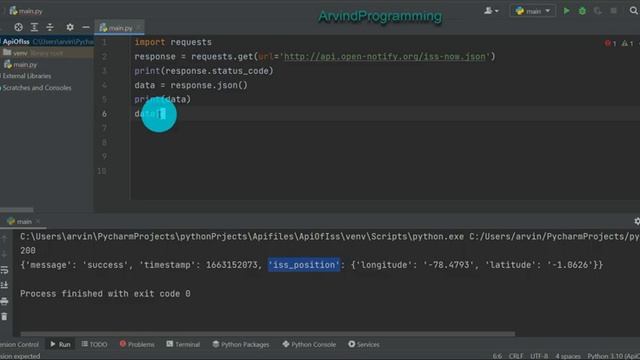Image resolution: width=640 pixels, height=360 pixels.
Task: Open the TODO tool window
Action: pyautogui.click(x=94, y=344)
